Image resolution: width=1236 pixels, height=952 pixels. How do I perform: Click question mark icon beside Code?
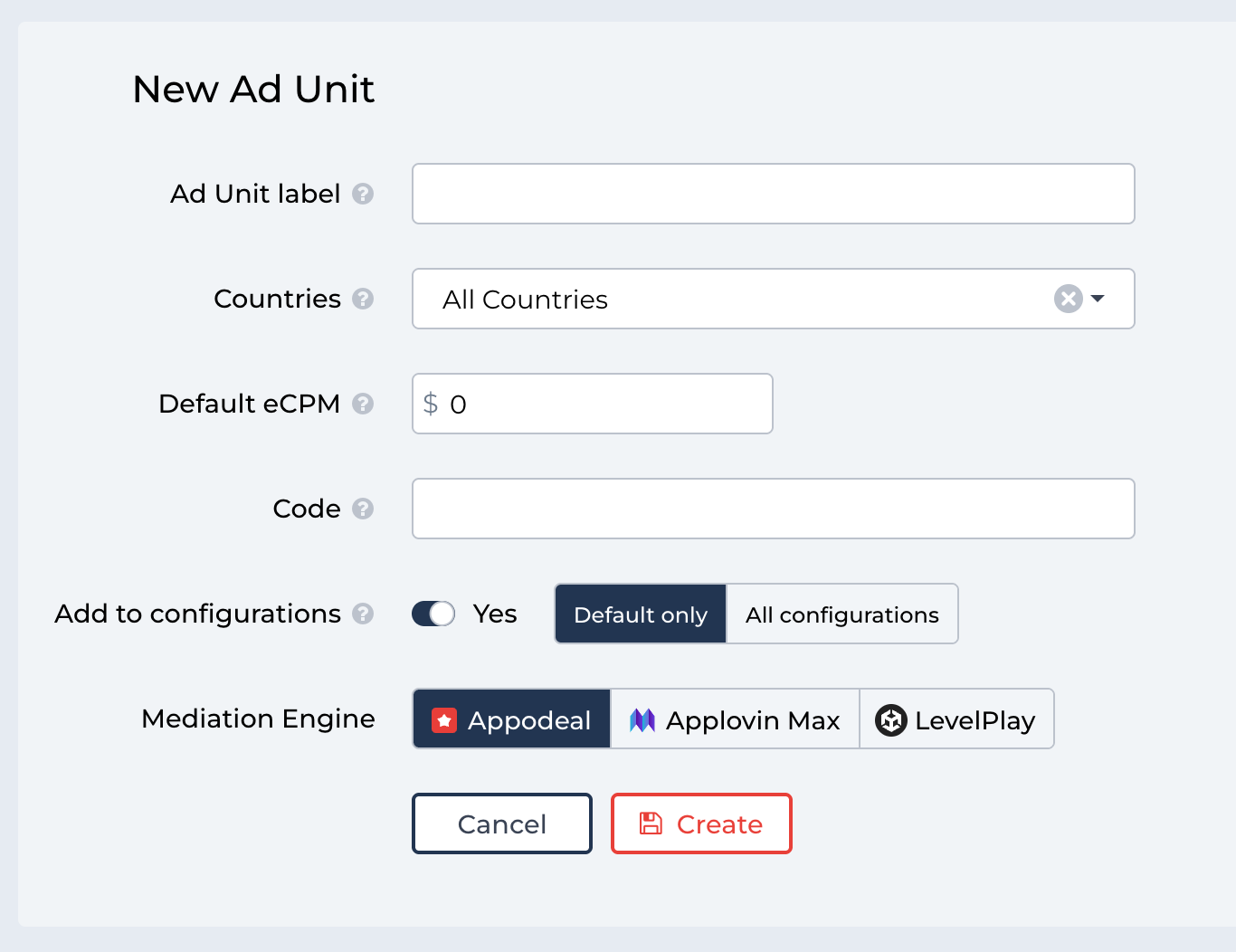coord(363,509)
